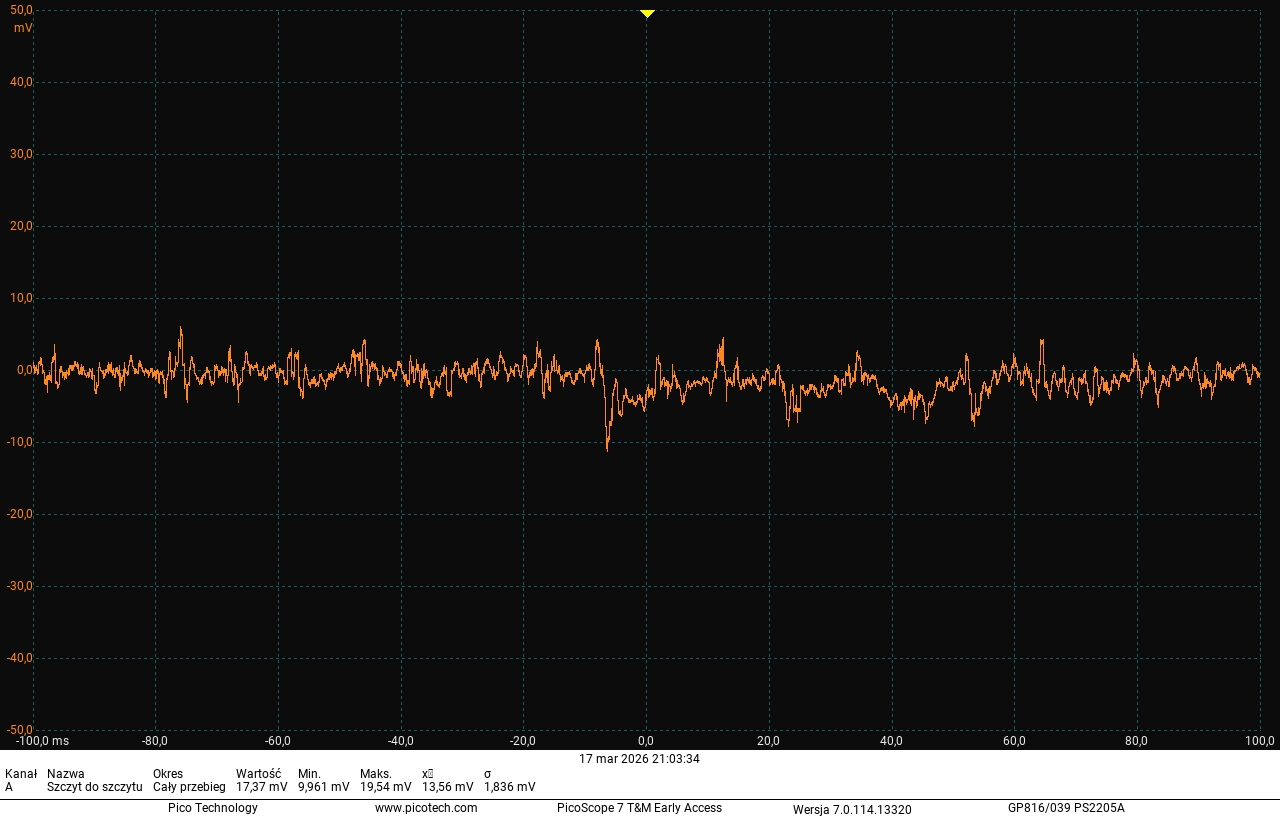
Task: Click the timestamp 17 mar 2026 21:03:34
Action: pyautogui.click(x=639, y=759)
